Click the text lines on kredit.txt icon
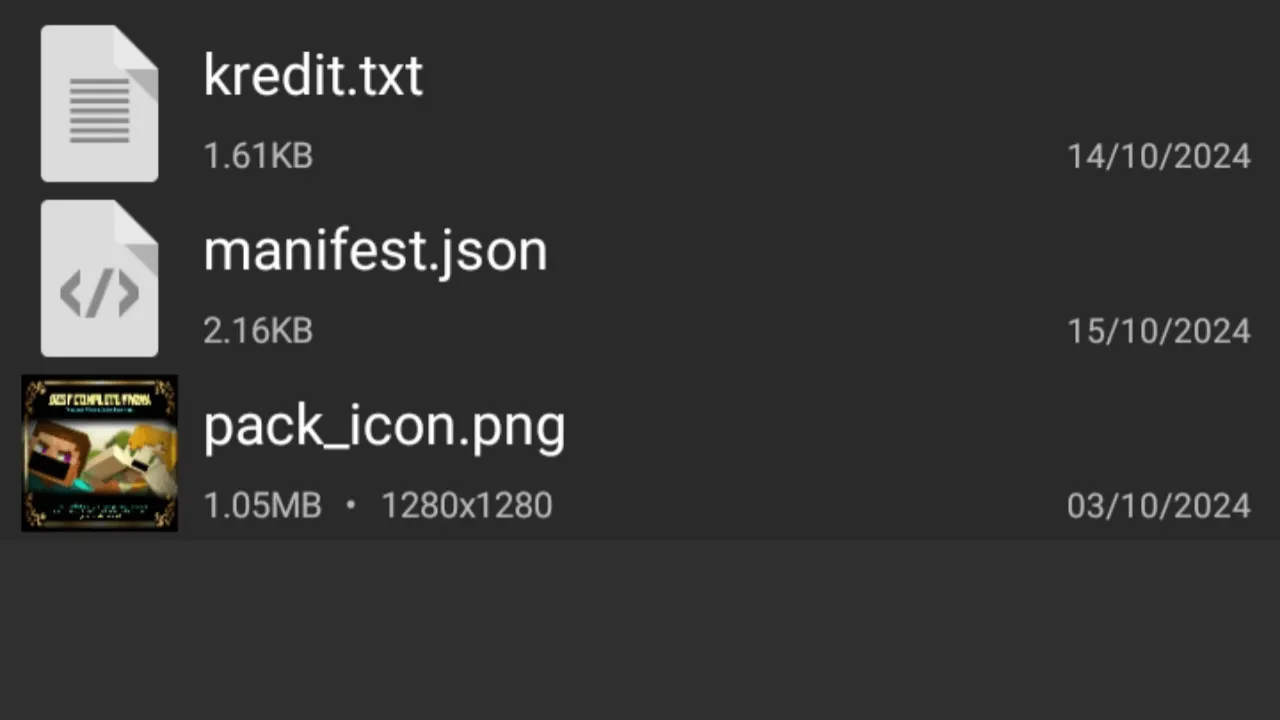 (99, 110)
